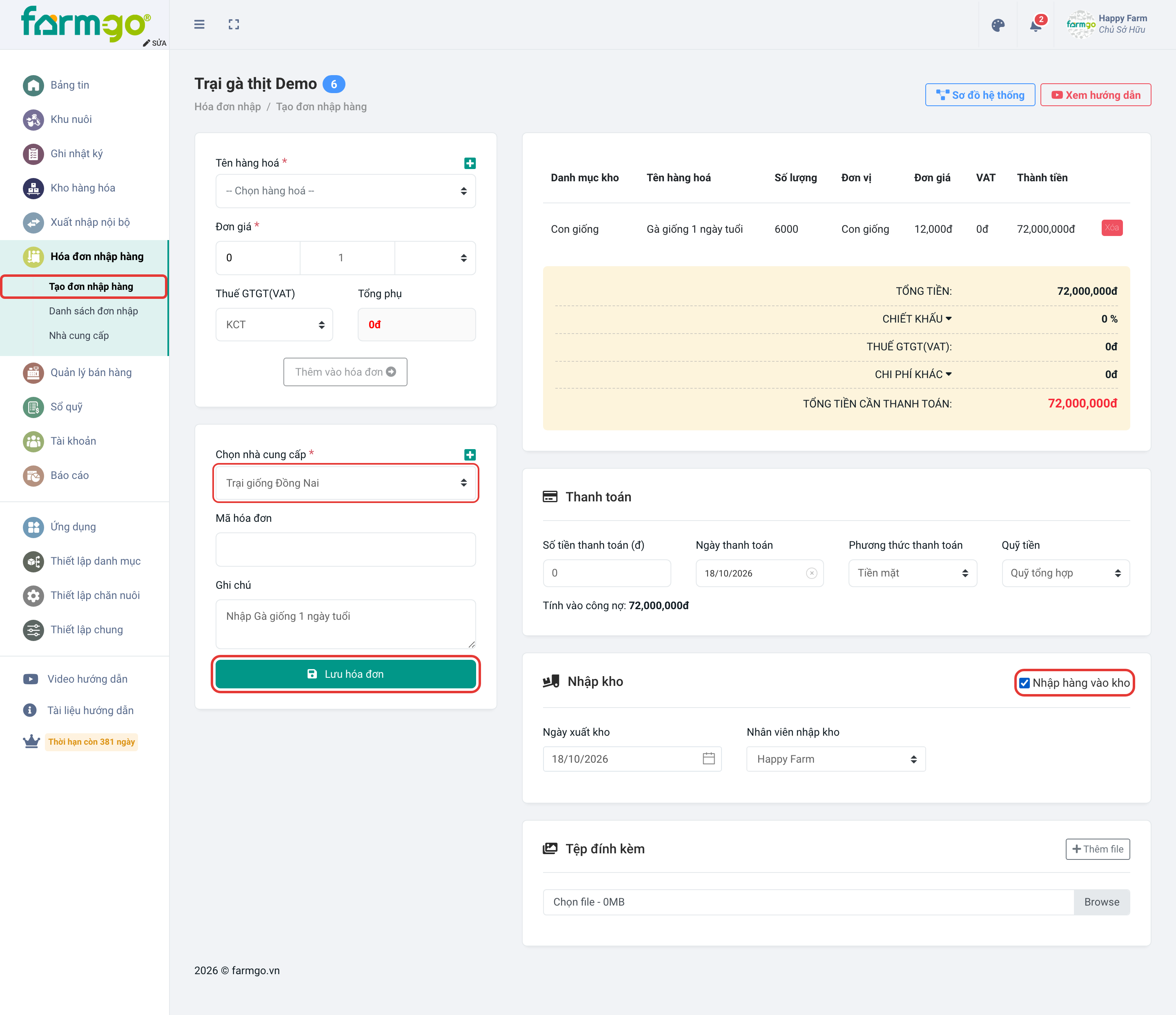Image resolution: width=1176 pixels, height=1015 pixels.
Task: Open Bảng tin home icon
Action: pos(33,85)
